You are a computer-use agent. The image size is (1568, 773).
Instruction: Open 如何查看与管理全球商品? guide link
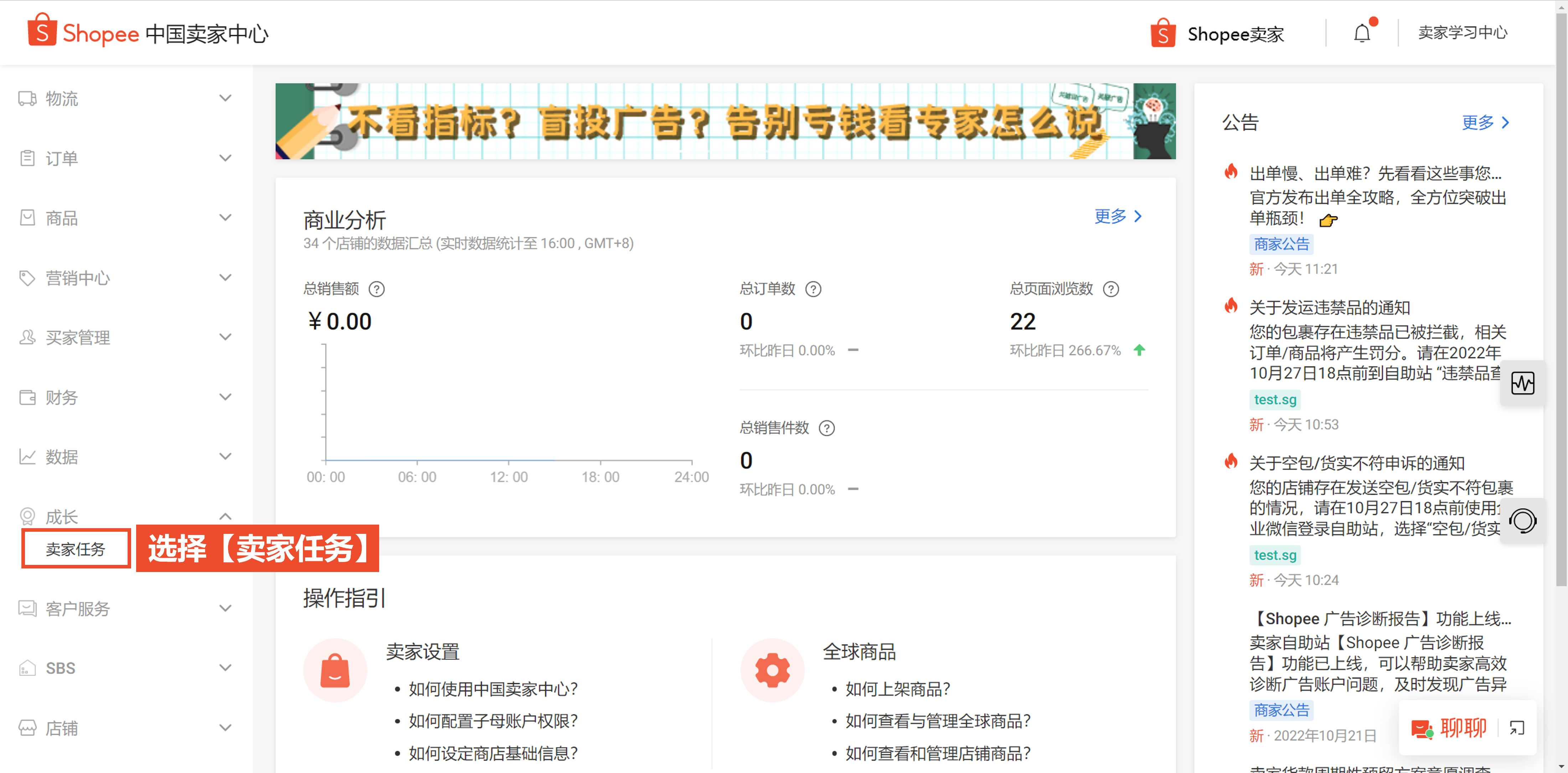click(x=938, y=721)
